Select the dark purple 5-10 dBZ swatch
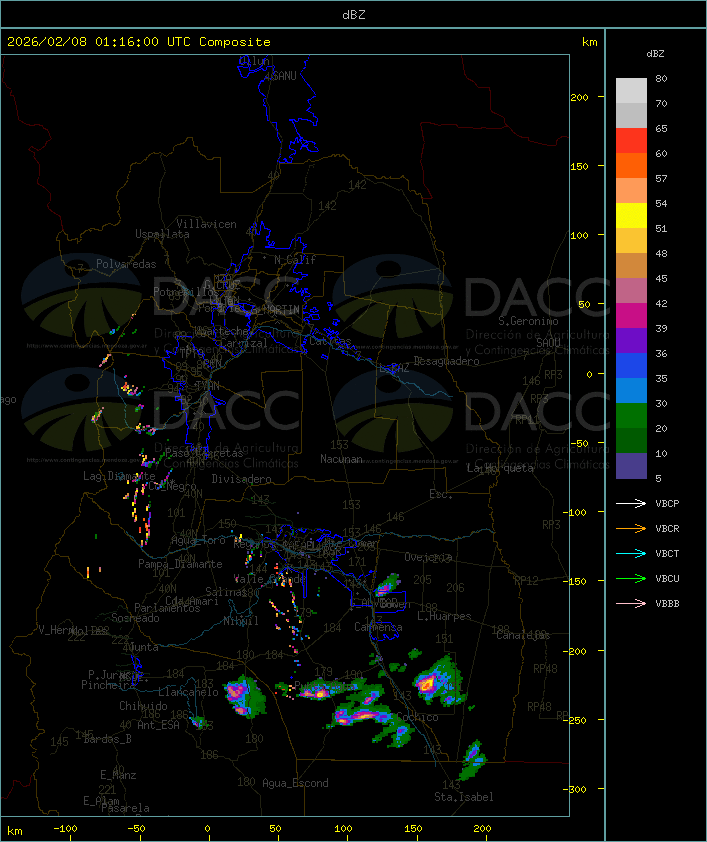Screen dimensions: 707x842 (631, 466)
